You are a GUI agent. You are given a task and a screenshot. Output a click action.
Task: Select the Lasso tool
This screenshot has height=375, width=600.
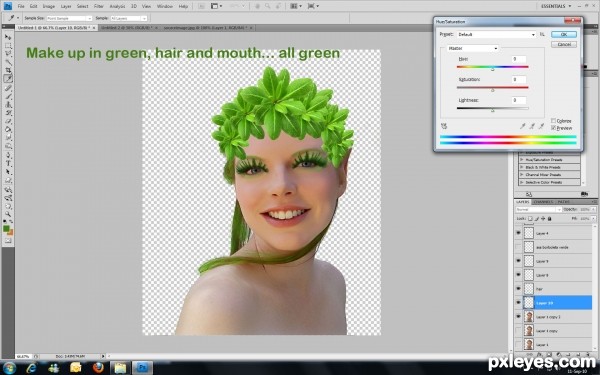(x=8, y=54)
